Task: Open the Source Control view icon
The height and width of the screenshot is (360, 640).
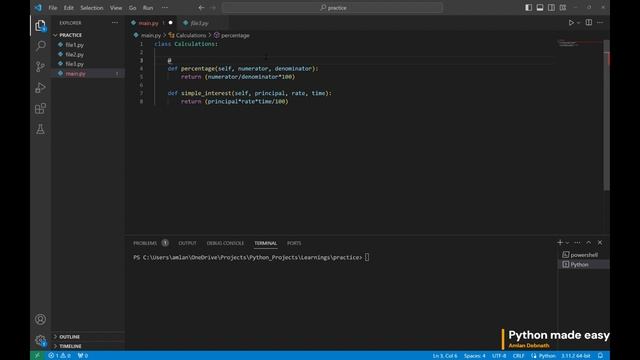Action: (40, 67)
